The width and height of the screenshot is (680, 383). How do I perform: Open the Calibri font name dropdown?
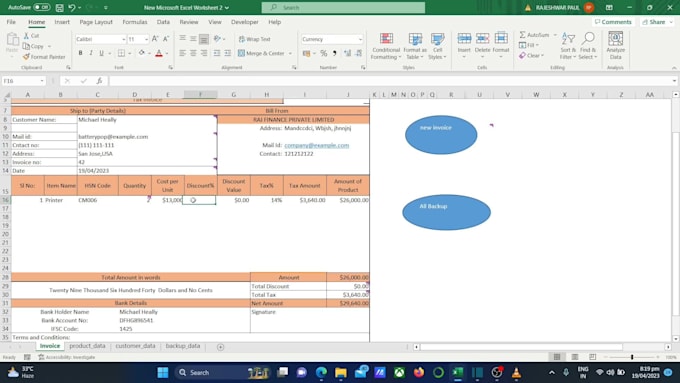point(124,39)
